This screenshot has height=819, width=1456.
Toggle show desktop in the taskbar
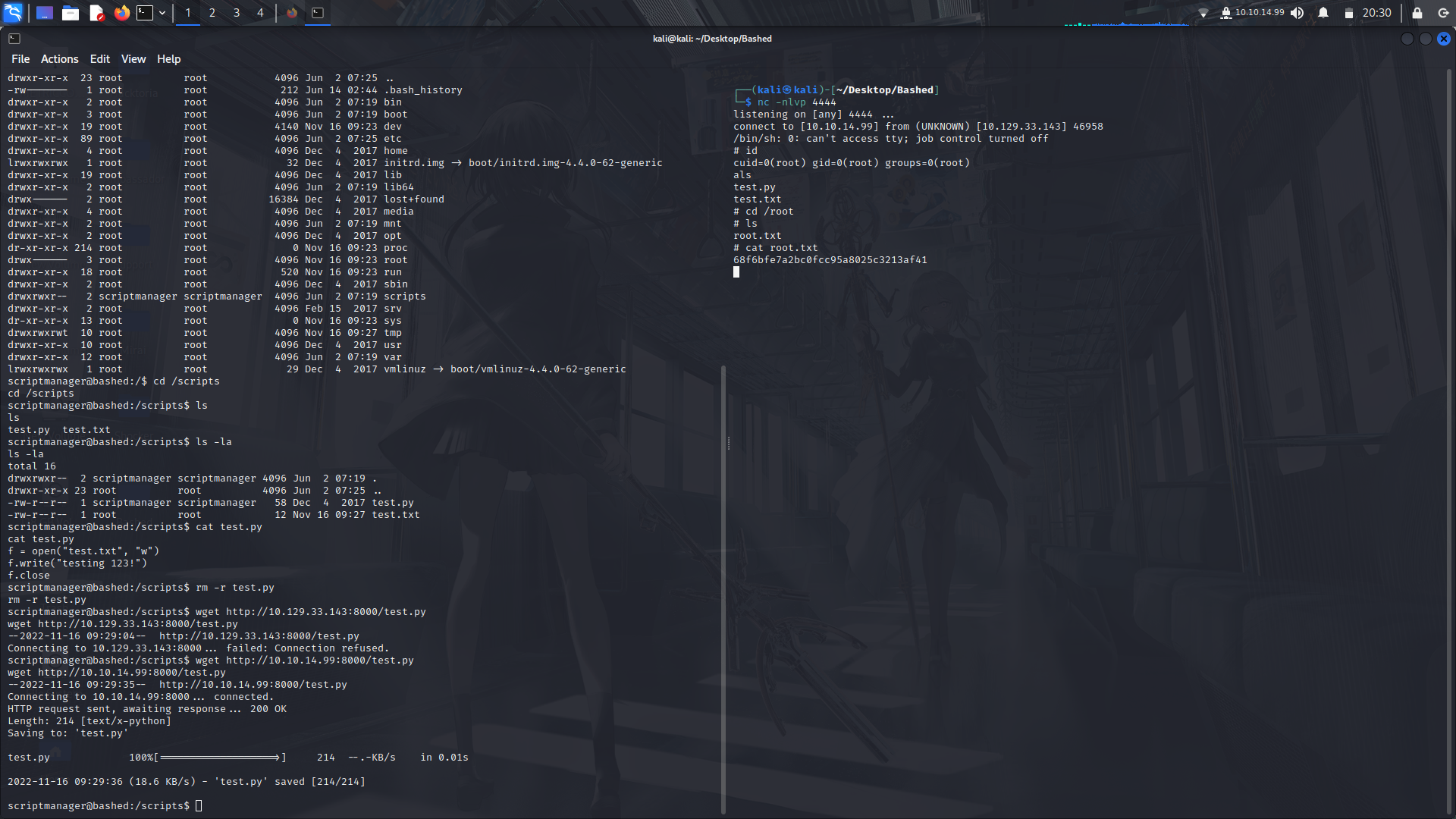point(44,12)
